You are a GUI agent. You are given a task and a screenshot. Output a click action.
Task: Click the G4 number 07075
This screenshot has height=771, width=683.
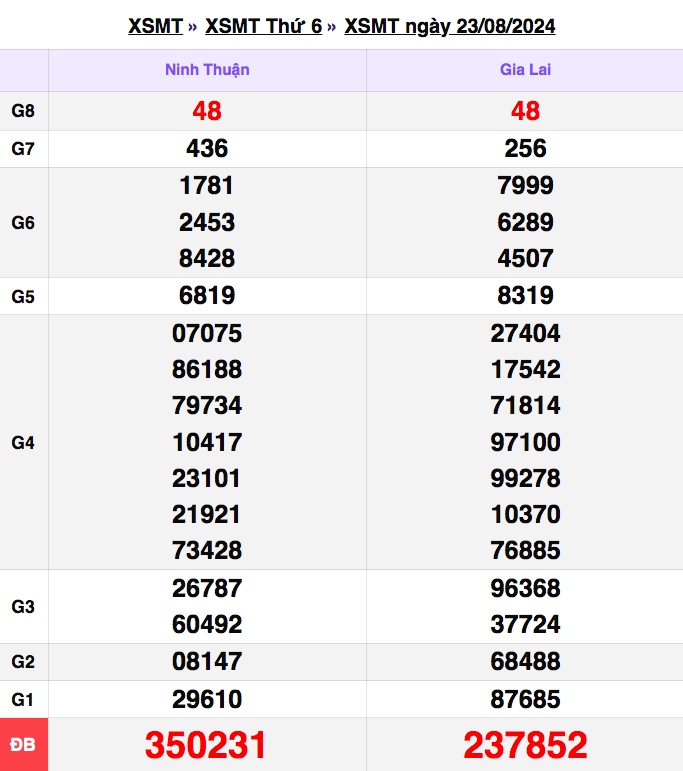coord(207,333)
